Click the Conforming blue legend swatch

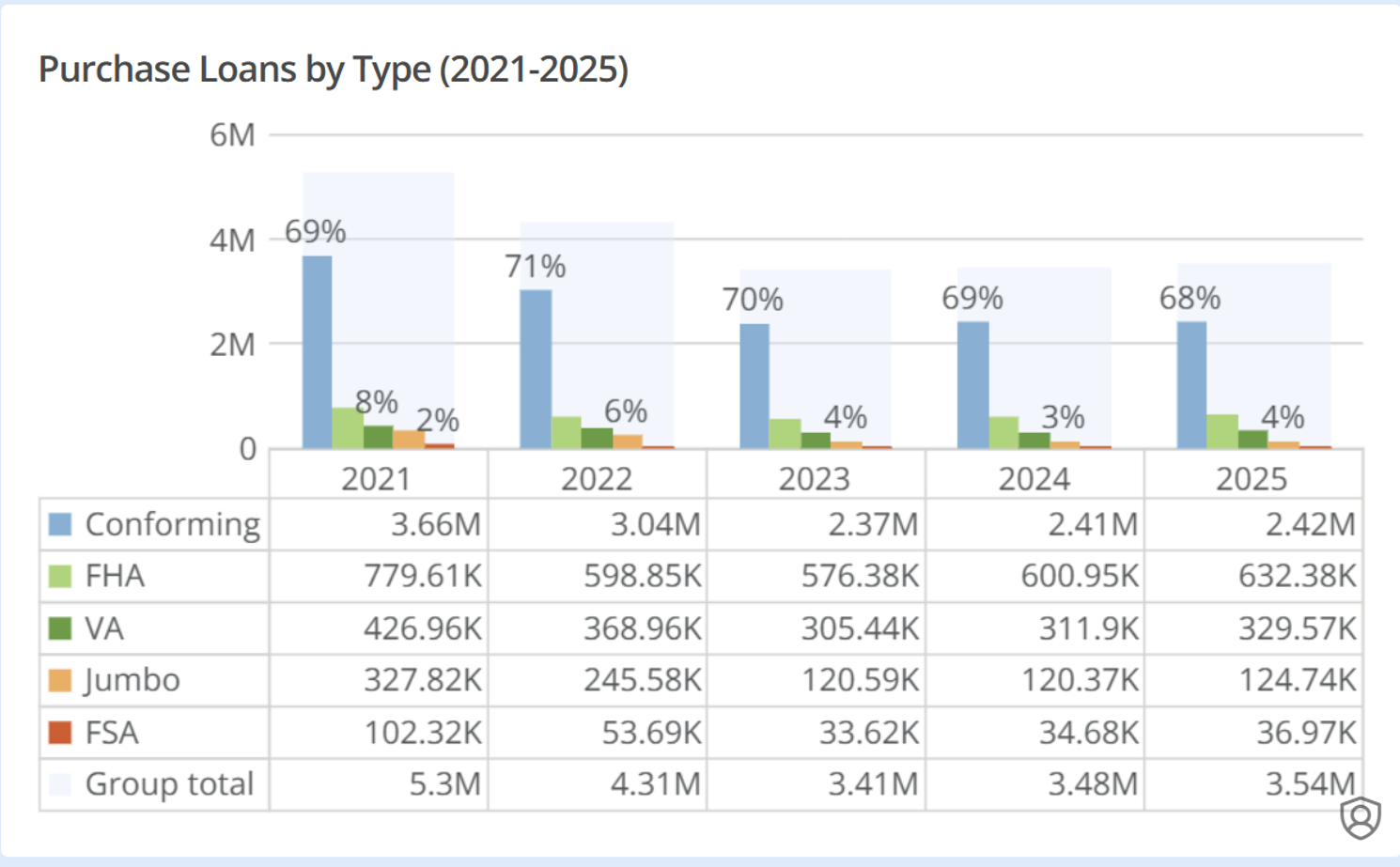point(60,524)
